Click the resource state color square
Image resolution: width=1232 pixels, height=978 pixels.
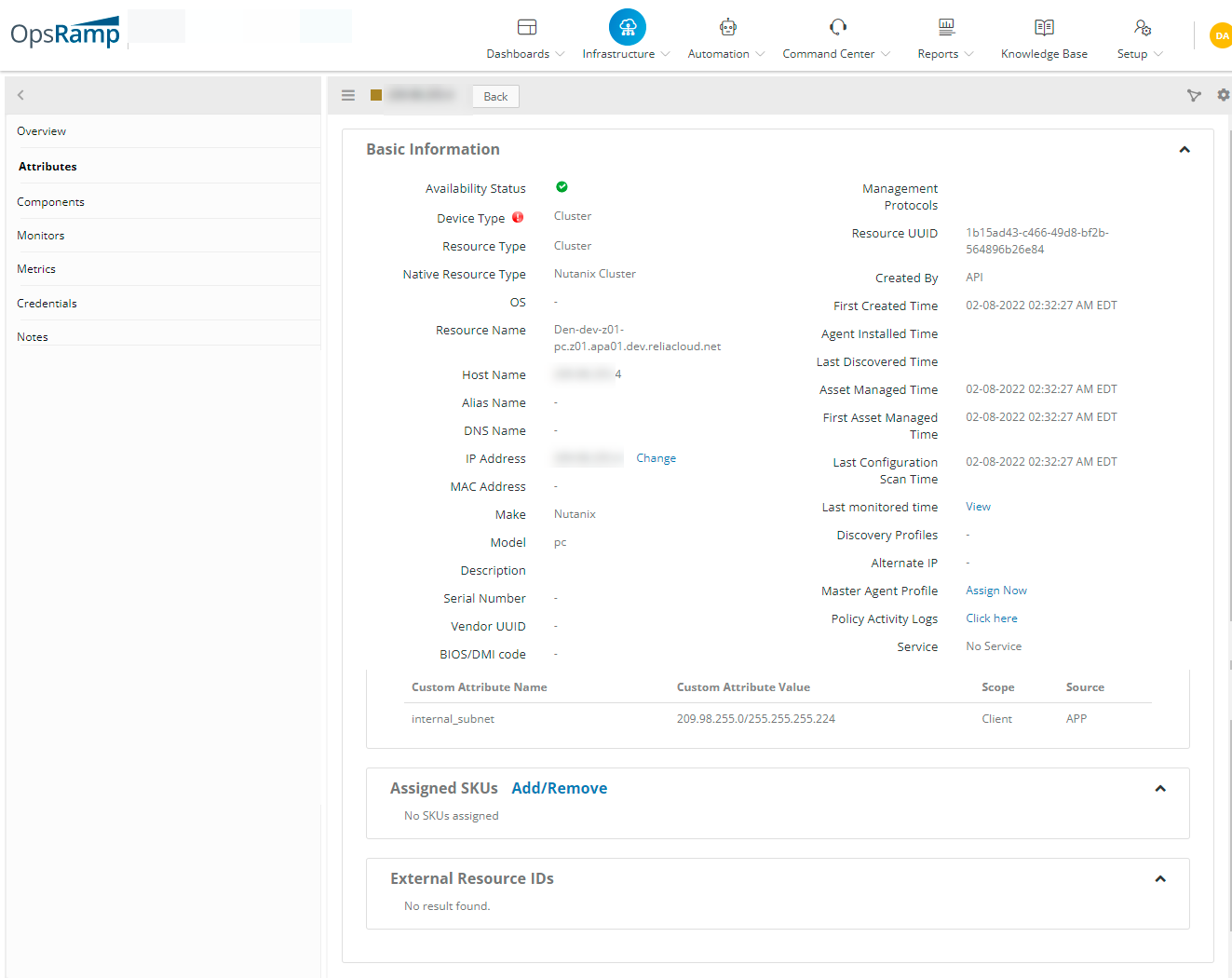click(x=376, y=95)
